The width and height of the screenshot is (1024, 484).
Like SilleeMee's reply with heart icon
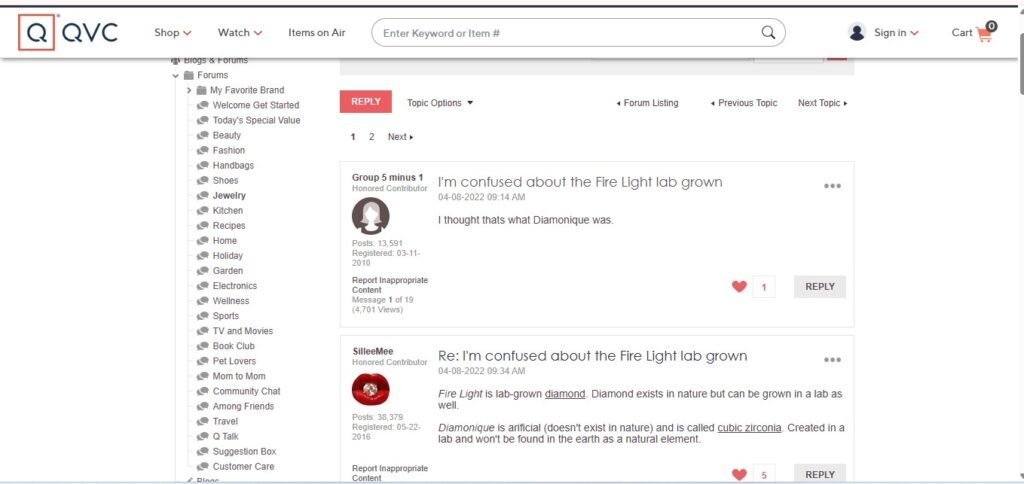click(x=739, y=475)
